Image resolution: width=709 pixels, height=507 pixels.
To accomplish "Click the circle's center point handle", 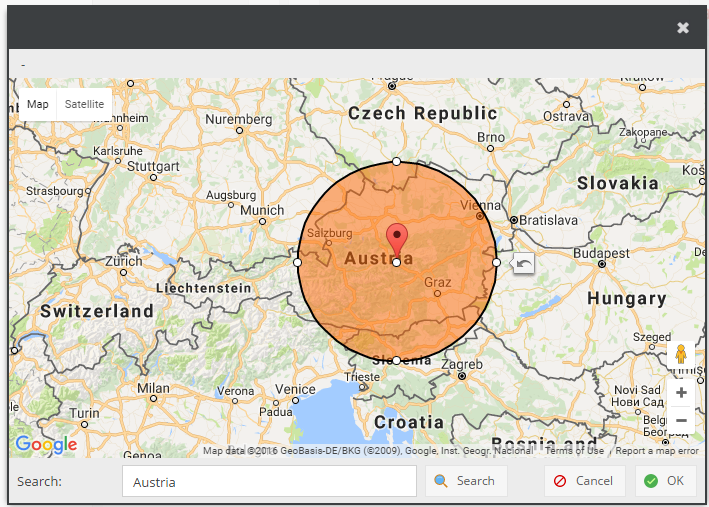I will tap(397, 262).
